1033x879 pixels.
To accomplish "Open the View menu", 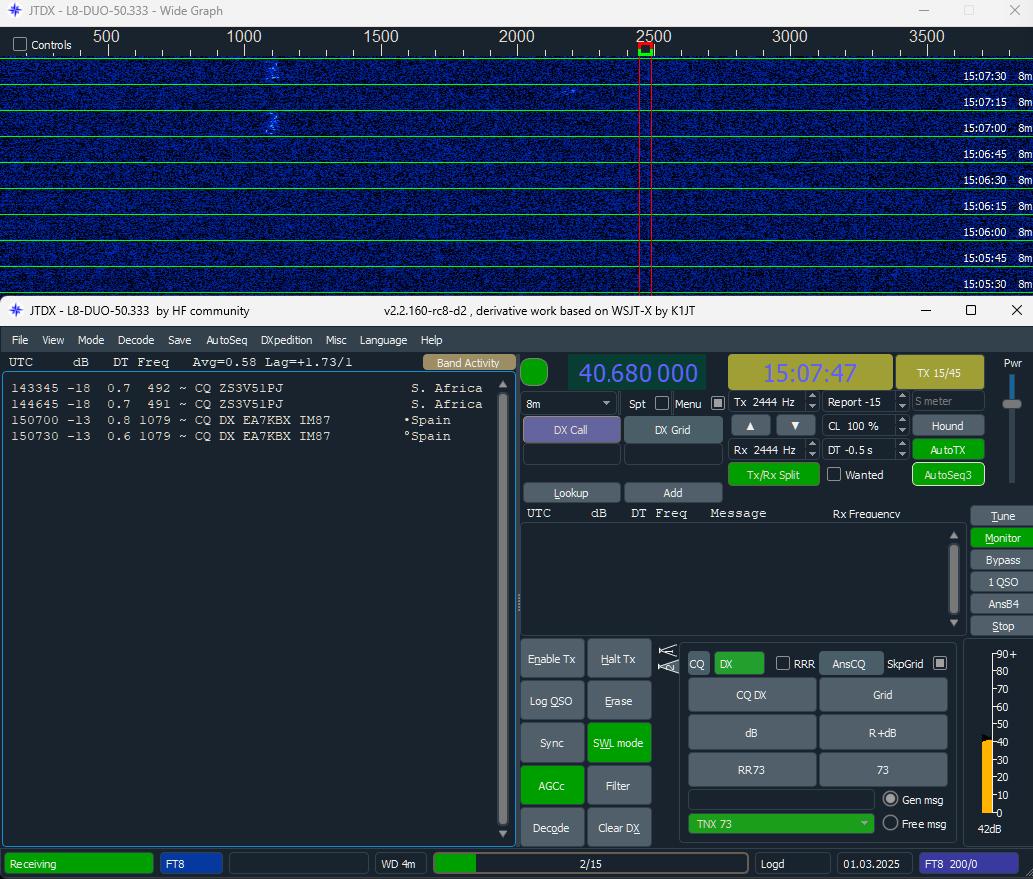I will pyautogui.click(x=53, y=340).
